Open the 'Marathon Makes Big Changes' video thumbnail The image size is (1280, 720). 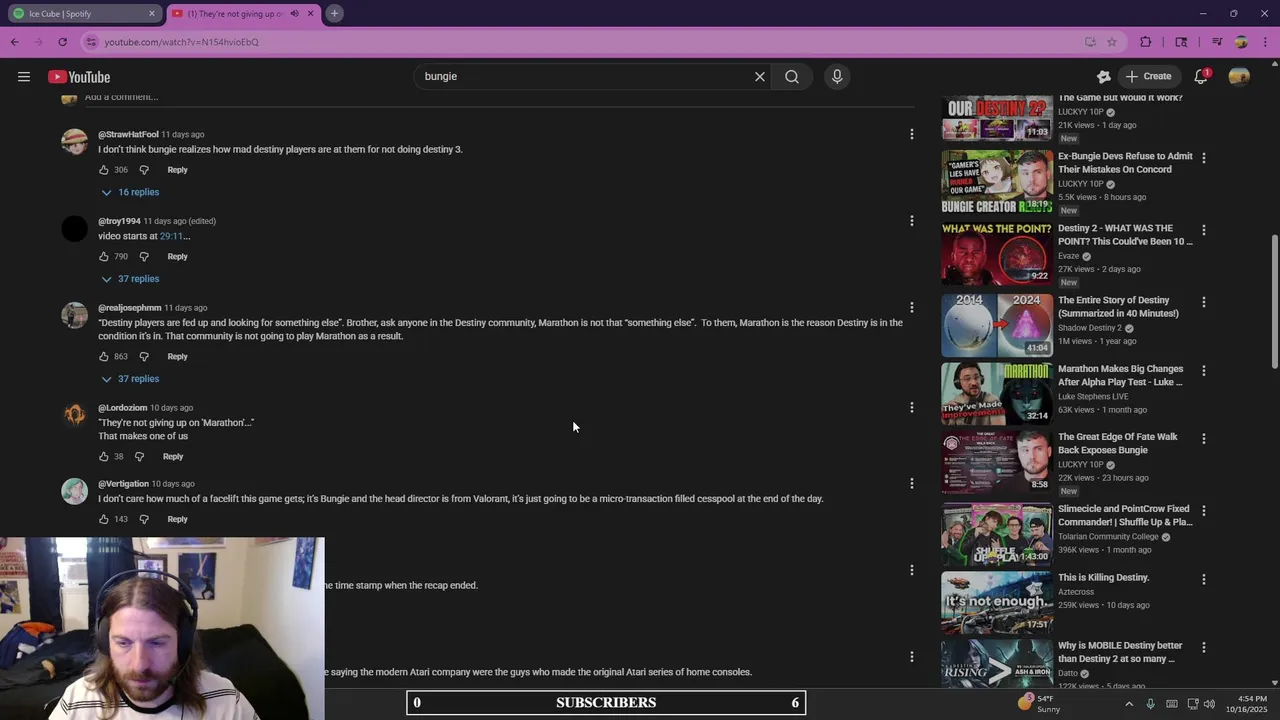[997, 393]
